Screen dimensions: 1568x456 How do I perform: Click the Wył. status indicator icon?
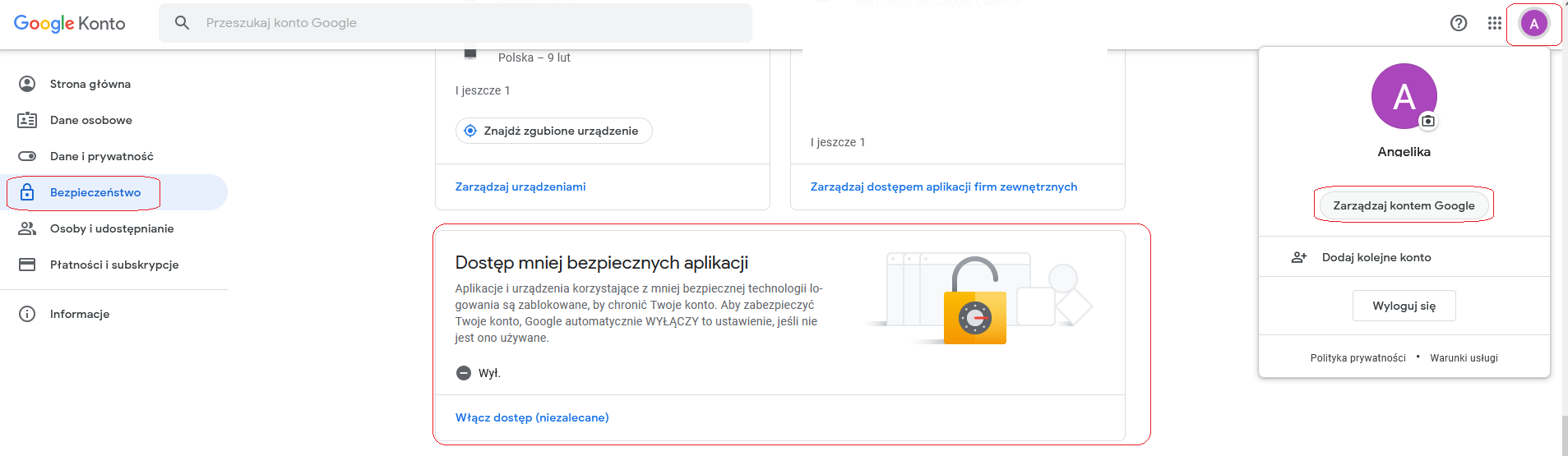click(x=464, y=373)
